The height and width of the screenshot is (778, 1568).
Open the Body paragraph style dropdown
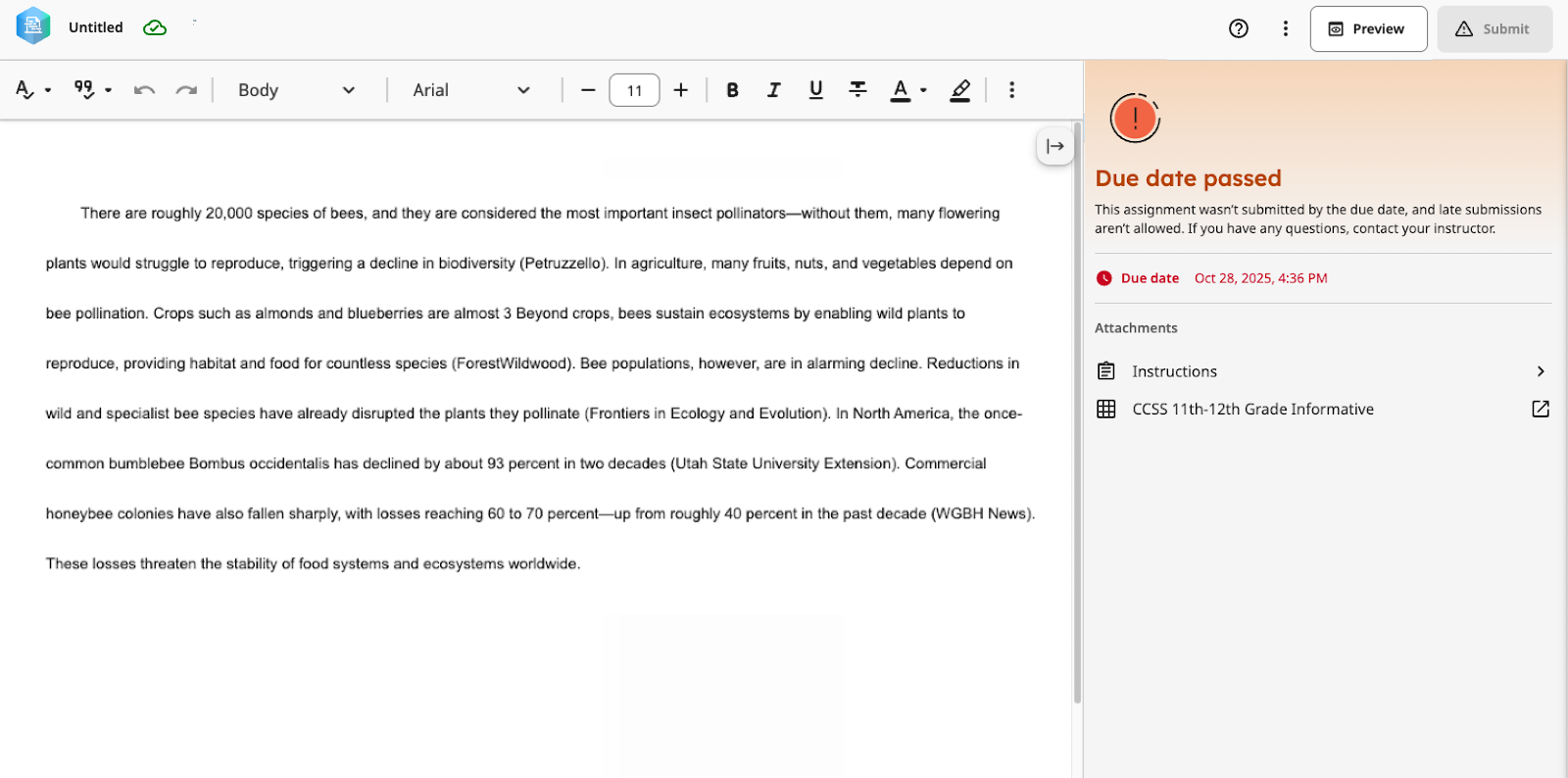coord(296,90)
